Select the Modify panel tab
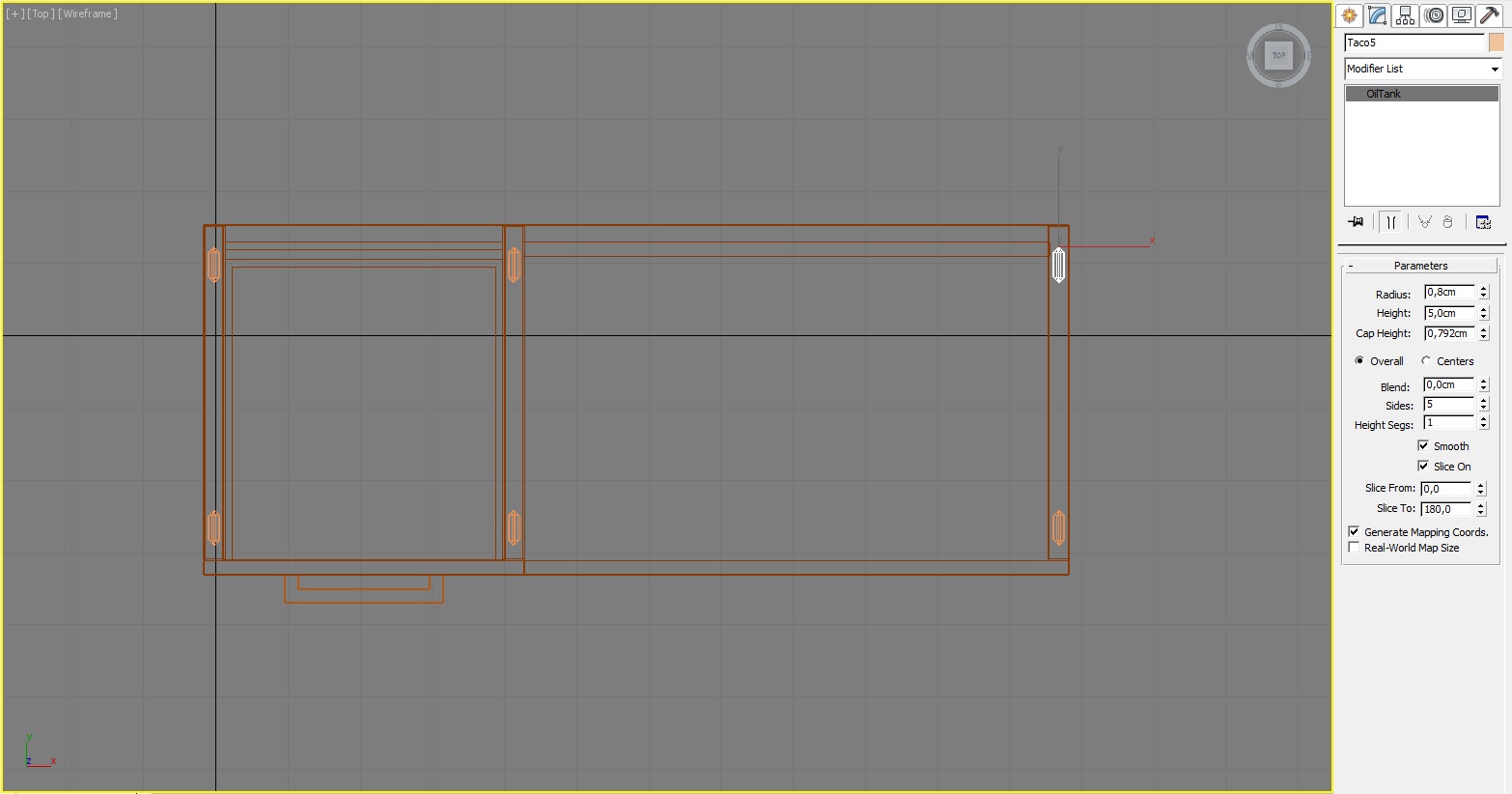The image size is (1512, 794). [x=1378, y=15]
